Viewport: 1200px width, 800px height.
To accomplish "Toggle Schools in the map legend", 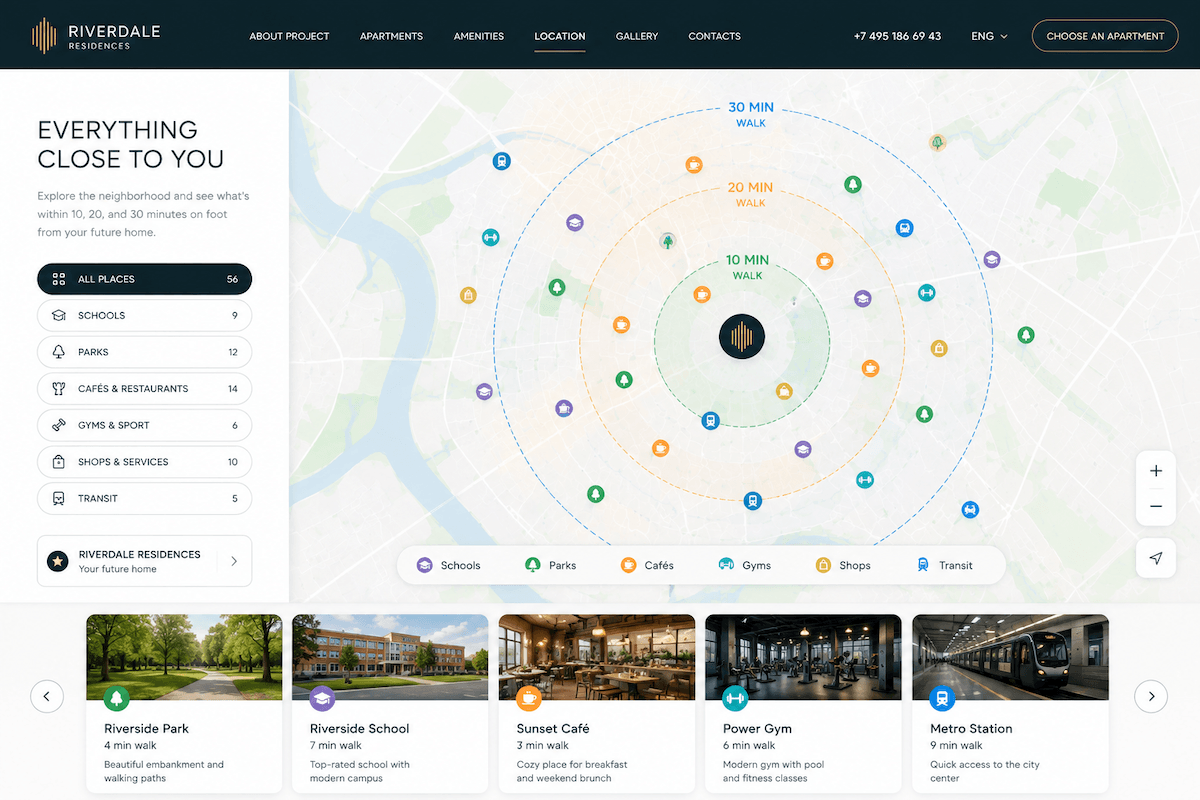I will [x=449, y=565].
